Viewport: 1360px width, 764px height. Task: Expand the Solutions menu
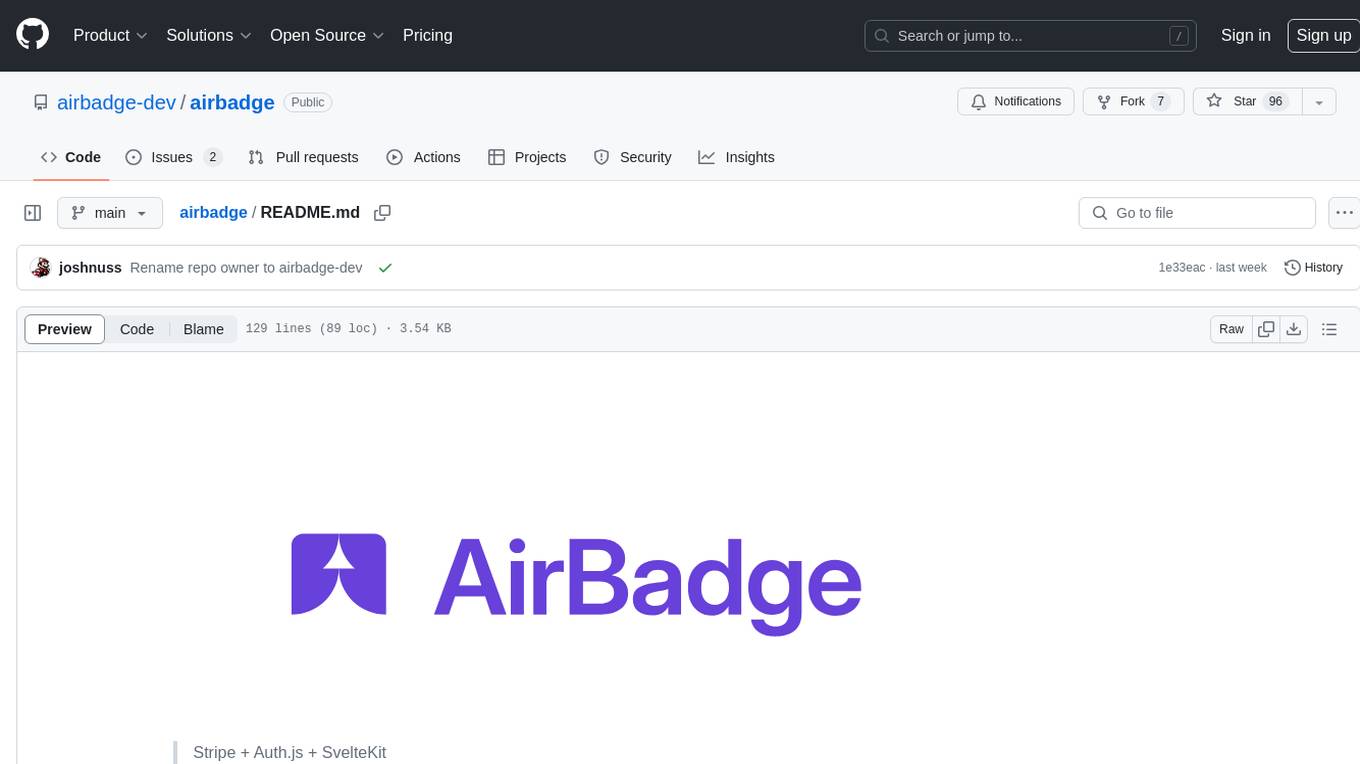click(x=209, y=35)
